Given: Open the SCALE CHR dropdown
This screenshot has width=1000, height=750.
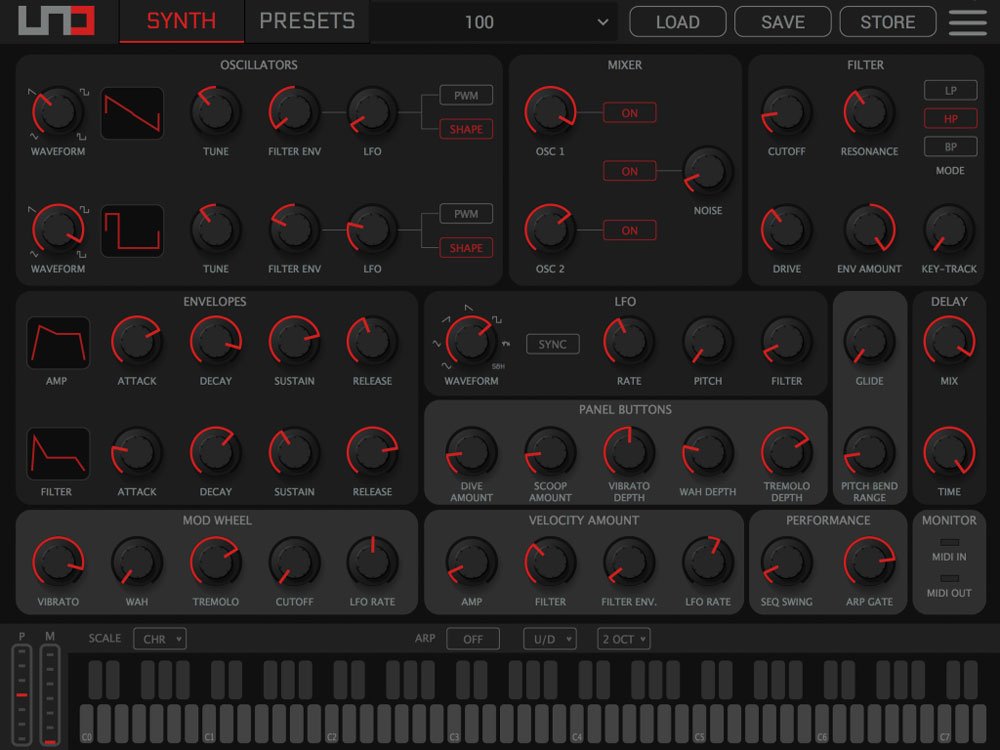Looking at the screenshot, I should click(x=160, y=639).
